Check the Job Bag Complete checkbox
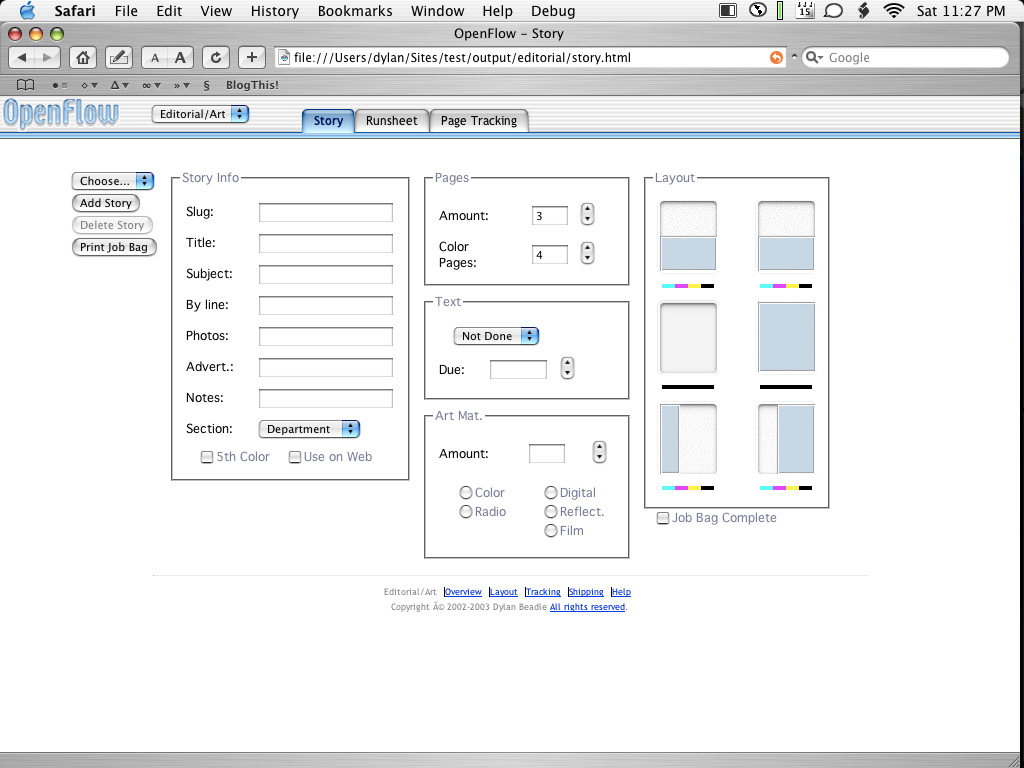This screenshot has width=1024, height=768. (x=663, y=518)
